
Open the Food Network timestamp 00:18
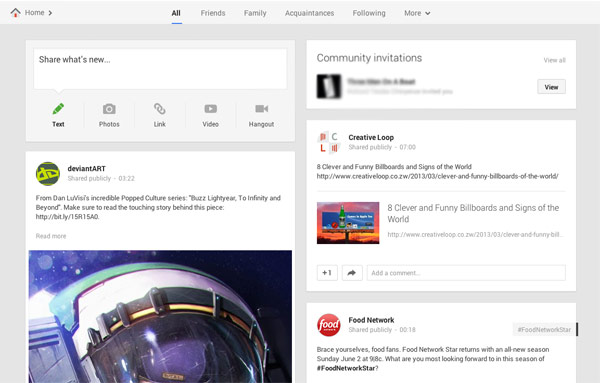(x=408, y=330)
